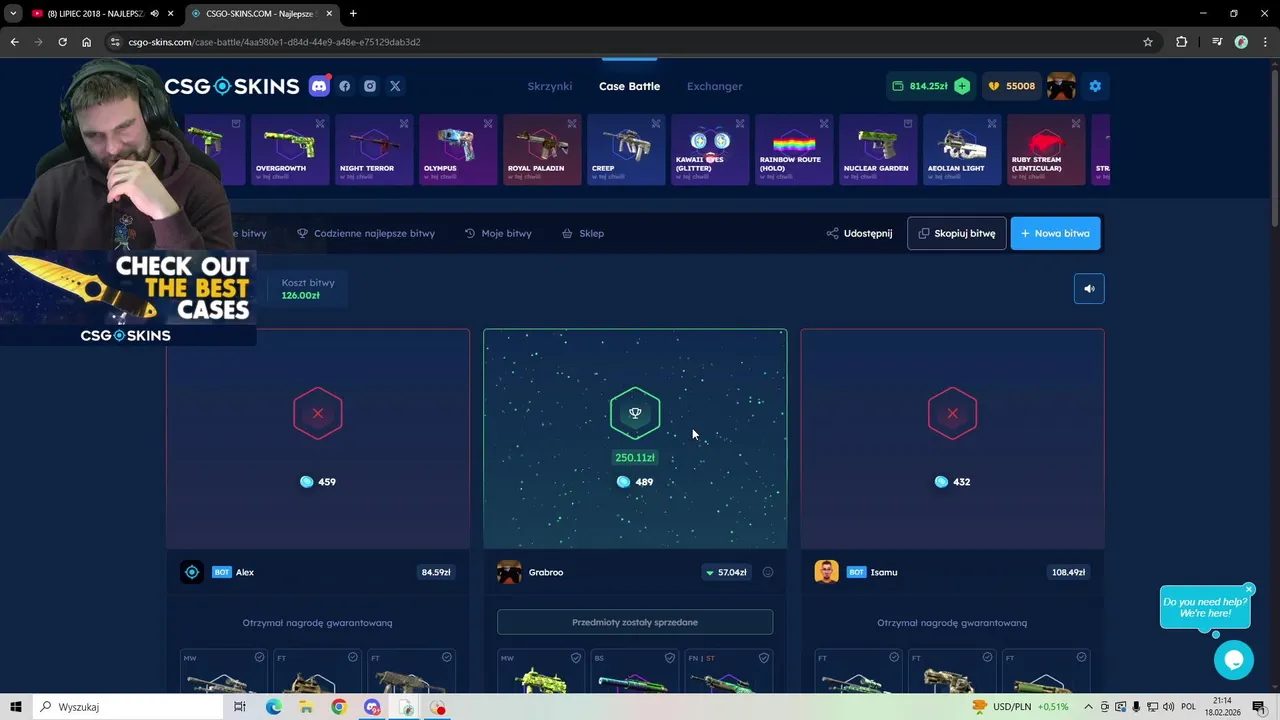Click Grabroo's BS item verified icon
This screenshot has width=1280, height=720.
click(x=670, y=658)
